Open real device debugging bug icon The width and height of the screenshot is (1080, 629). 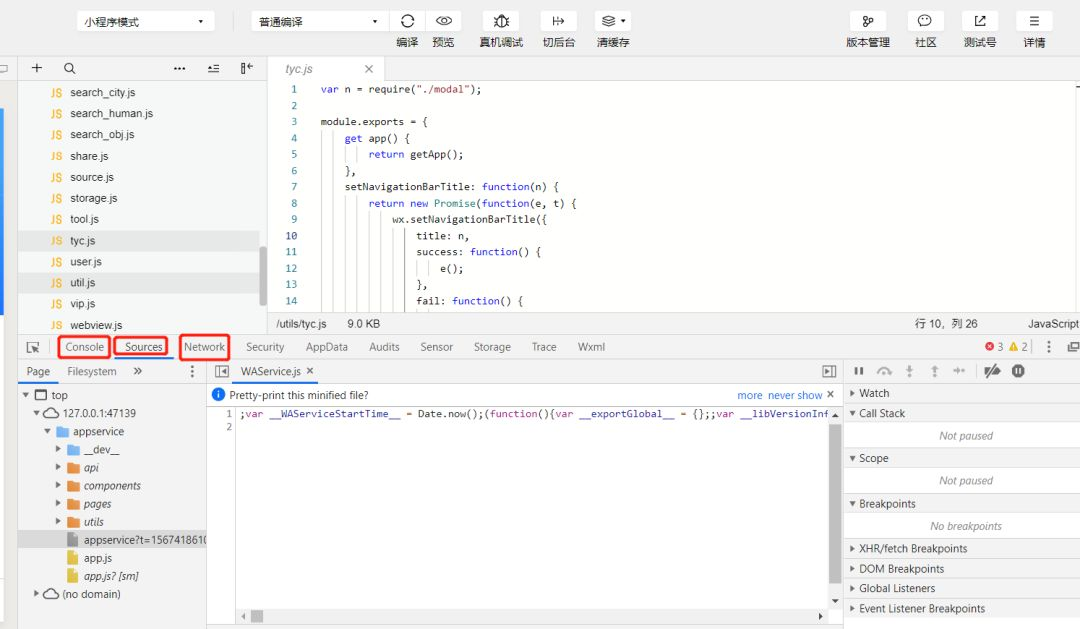(x=501, y=21)
